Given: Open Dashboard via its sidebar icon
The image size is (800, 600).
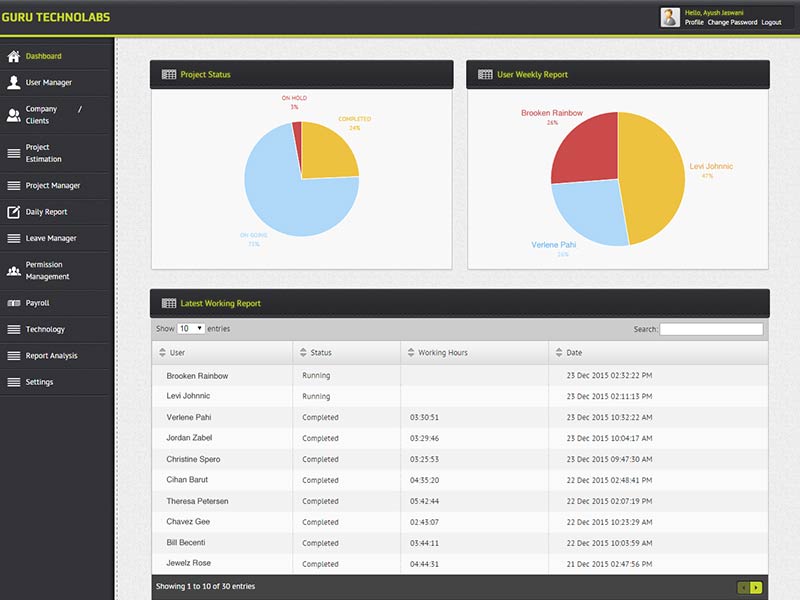Looking at the screenshot, I should click(12, 56).
